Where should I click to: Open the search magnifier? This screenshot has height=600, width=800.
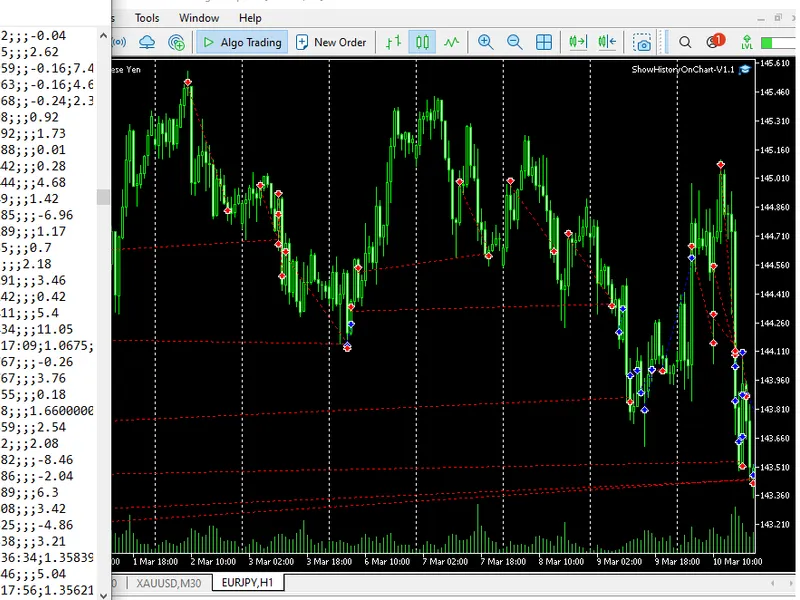coord(685,42)
